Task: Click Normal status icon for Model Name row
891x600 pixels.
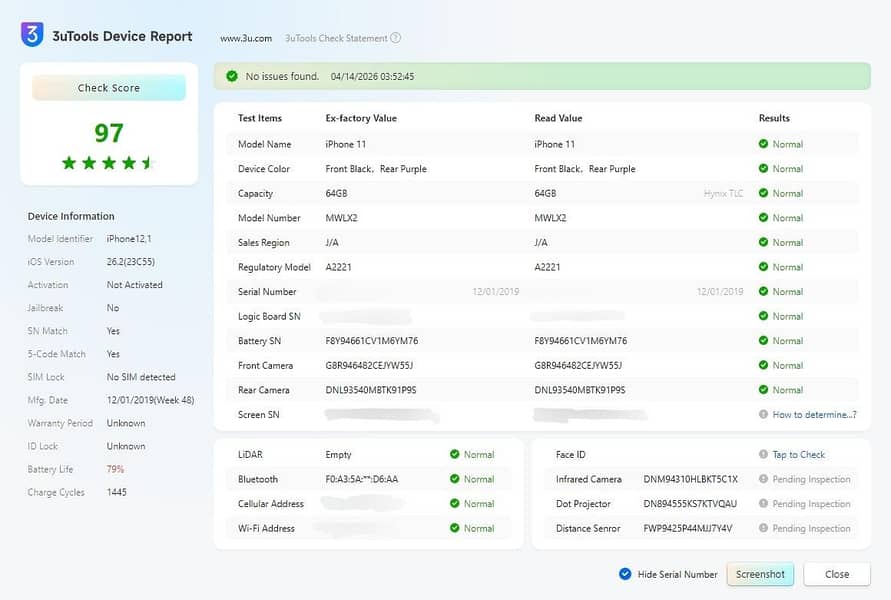Action: click(764, 144)
